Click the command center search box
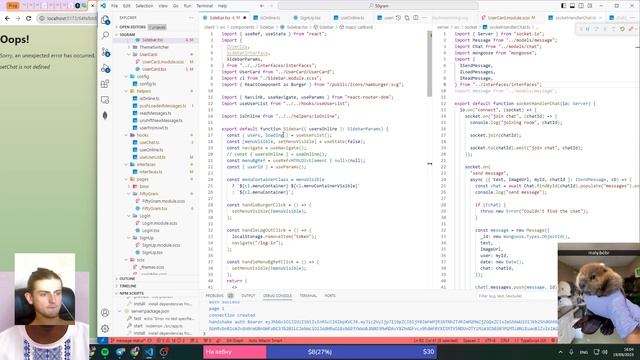 coord(378,6)
